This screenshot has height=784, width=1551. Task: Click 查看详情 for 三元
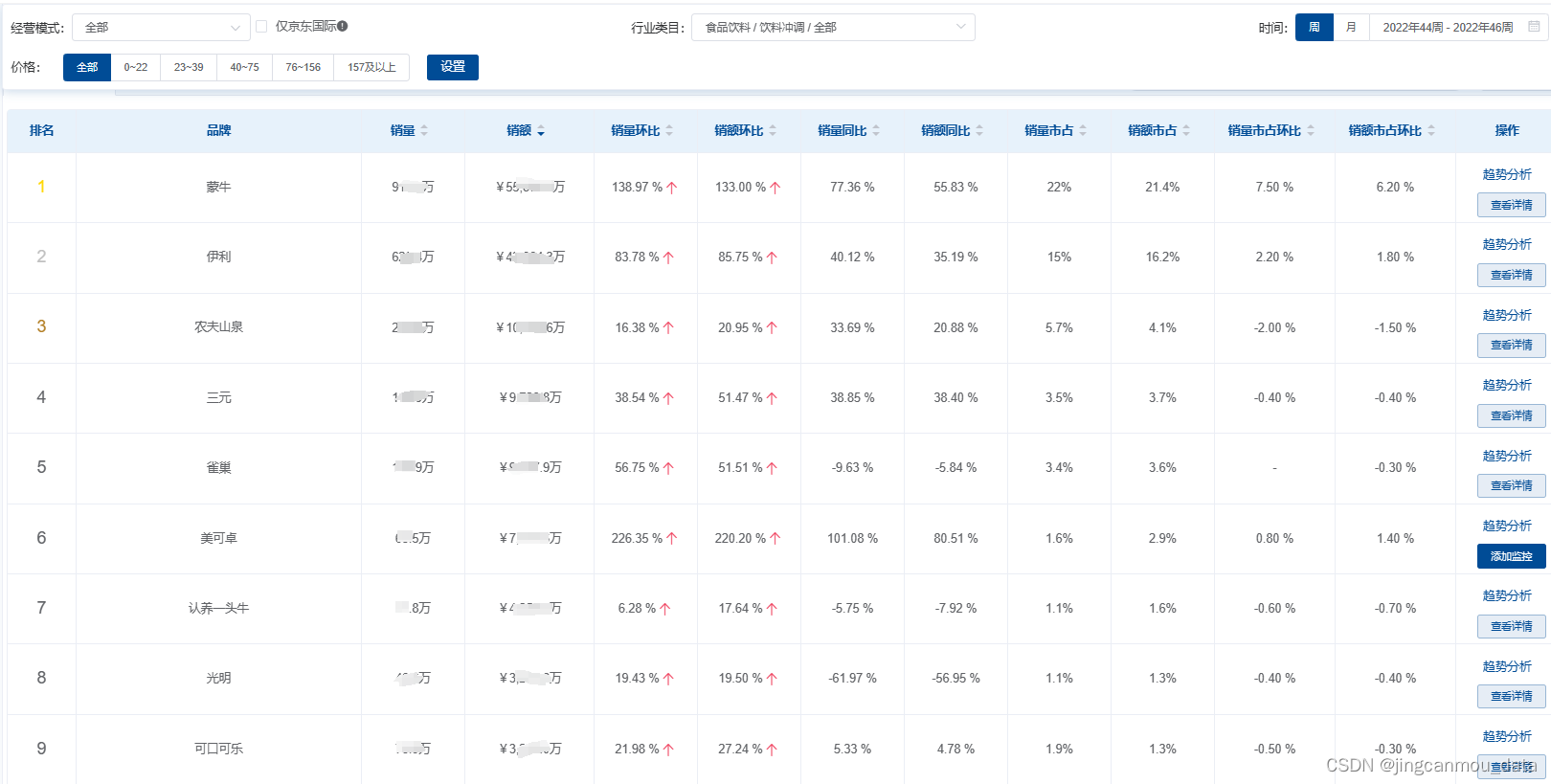click(1511, 415)
